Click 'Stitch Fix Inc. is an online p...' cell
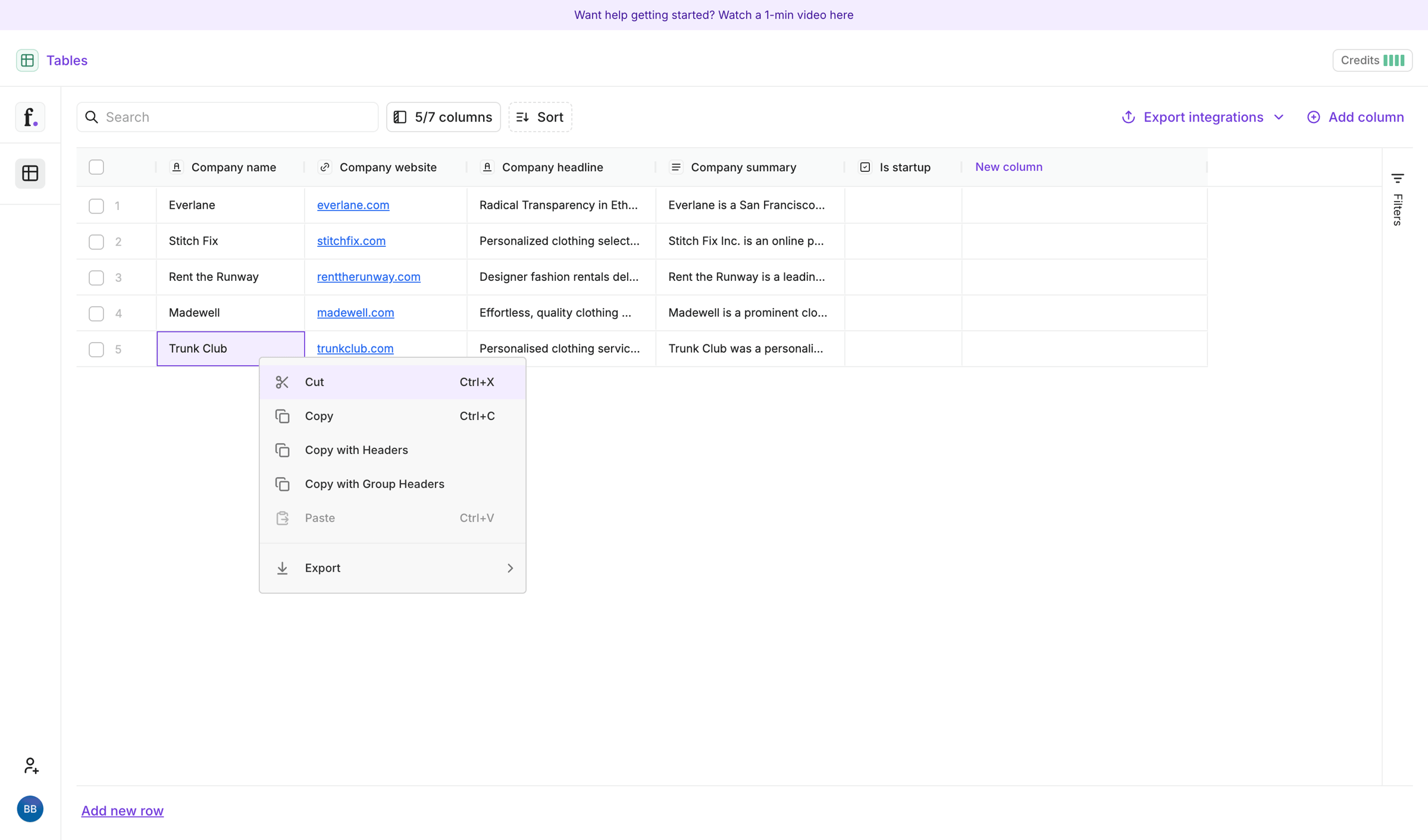The image size is (1428, 840). (x=750, y=241)
